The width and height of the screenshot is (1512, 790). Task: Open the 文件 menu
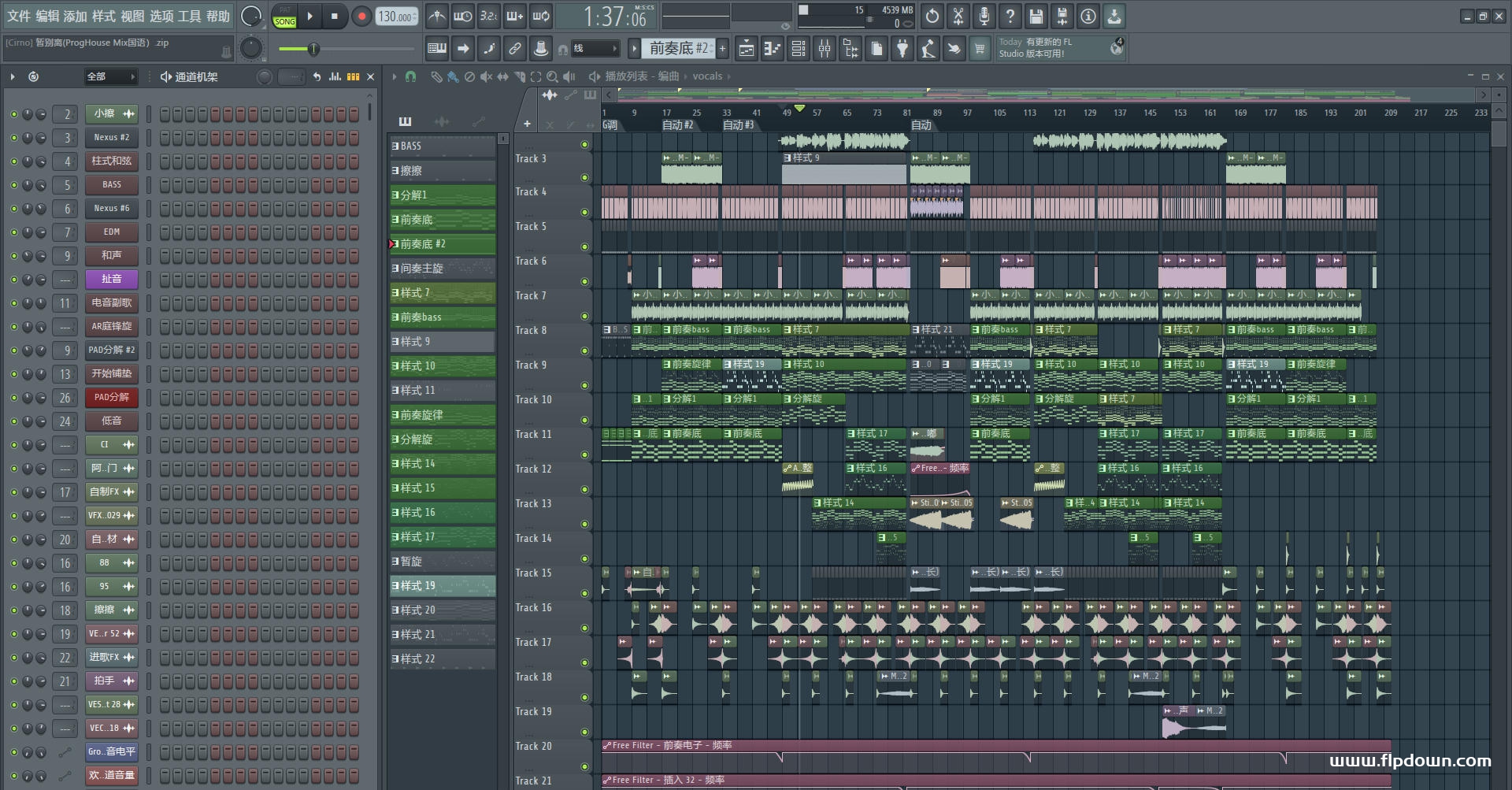tap(19, 16)
